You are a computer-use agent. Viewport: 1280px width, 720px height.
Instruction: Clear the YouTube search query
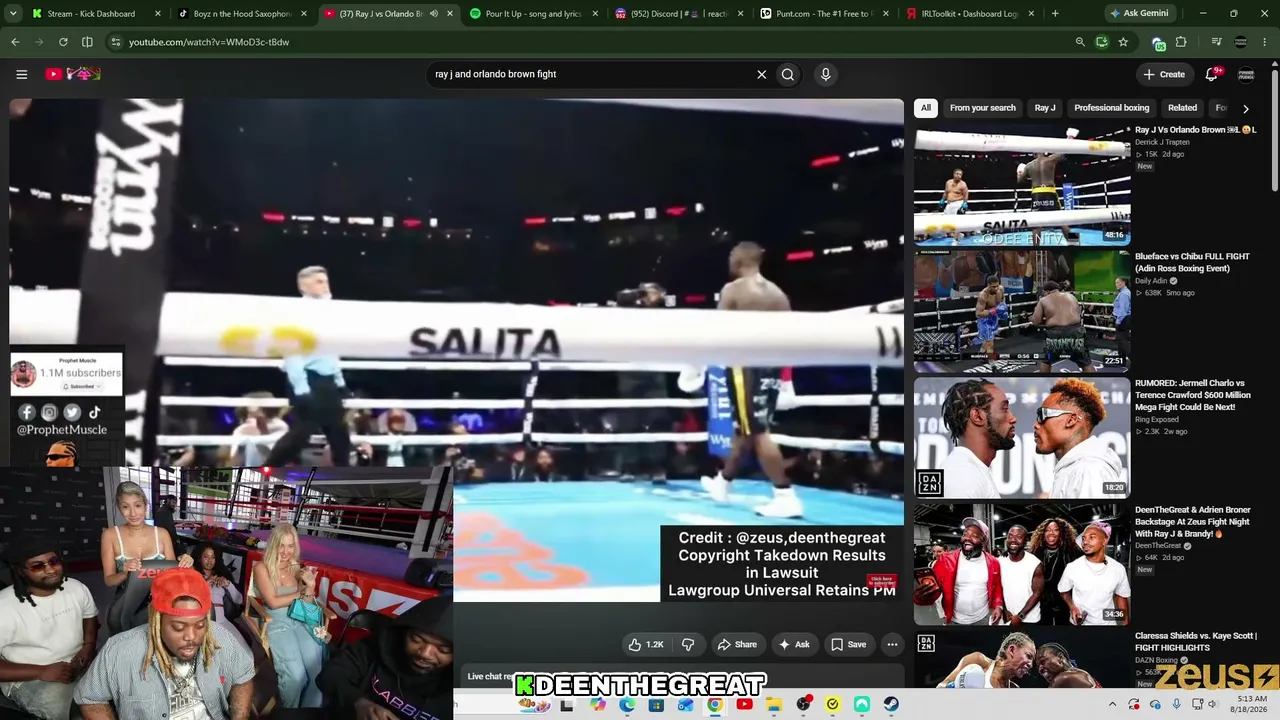coord(761,74)
